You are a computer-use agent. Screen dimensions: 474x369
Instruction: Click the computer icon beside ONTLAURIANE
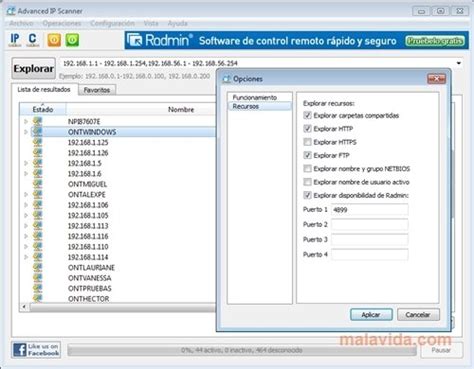tap(37, 267)
